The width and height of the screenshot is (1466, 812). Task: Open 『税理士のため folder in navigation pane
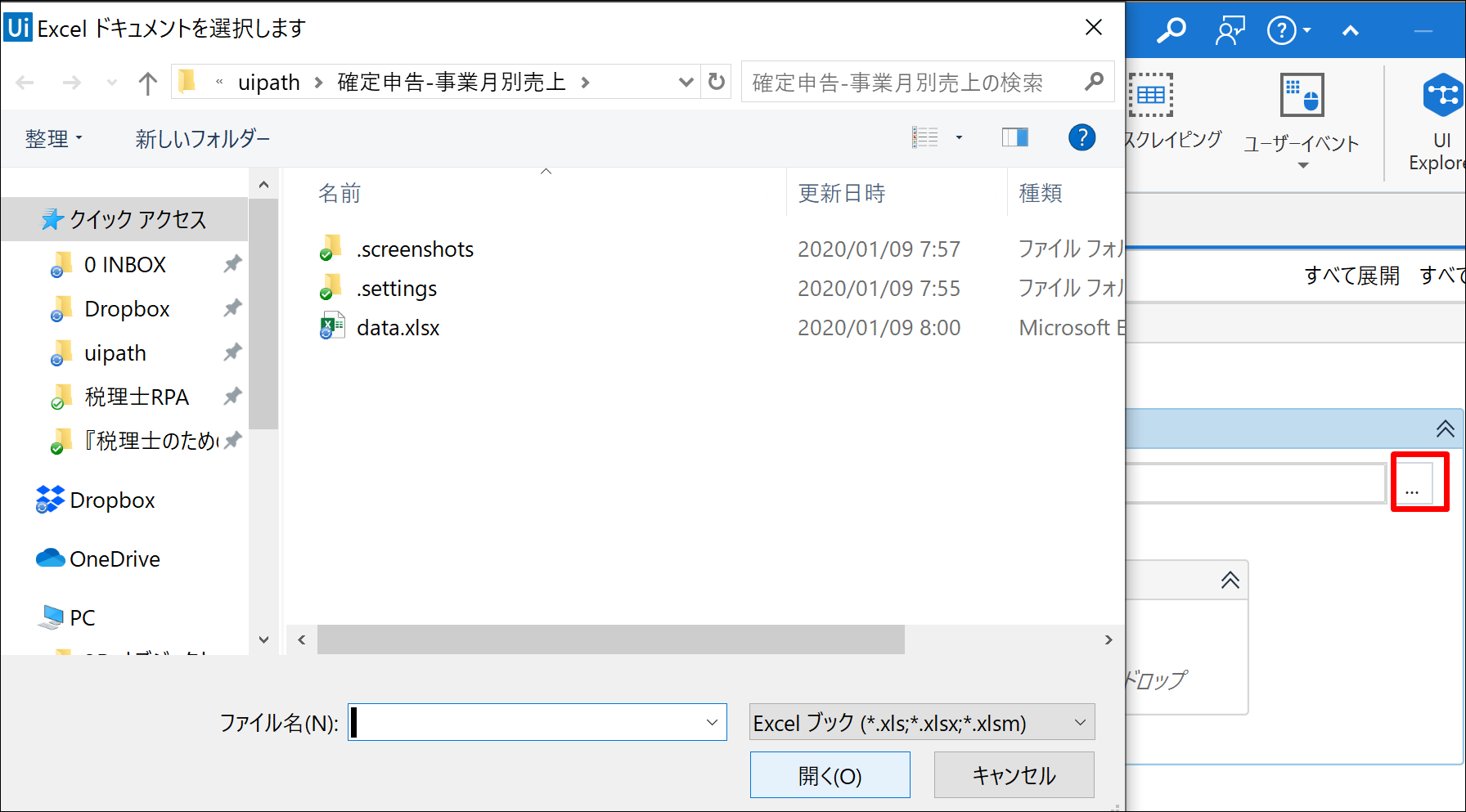click(x=151, y=442)
